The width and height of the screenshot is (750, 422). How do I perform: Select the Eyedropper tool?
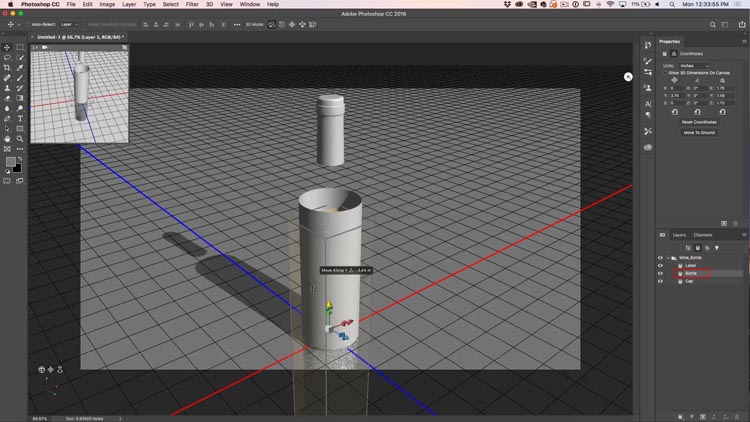[20, 68]
